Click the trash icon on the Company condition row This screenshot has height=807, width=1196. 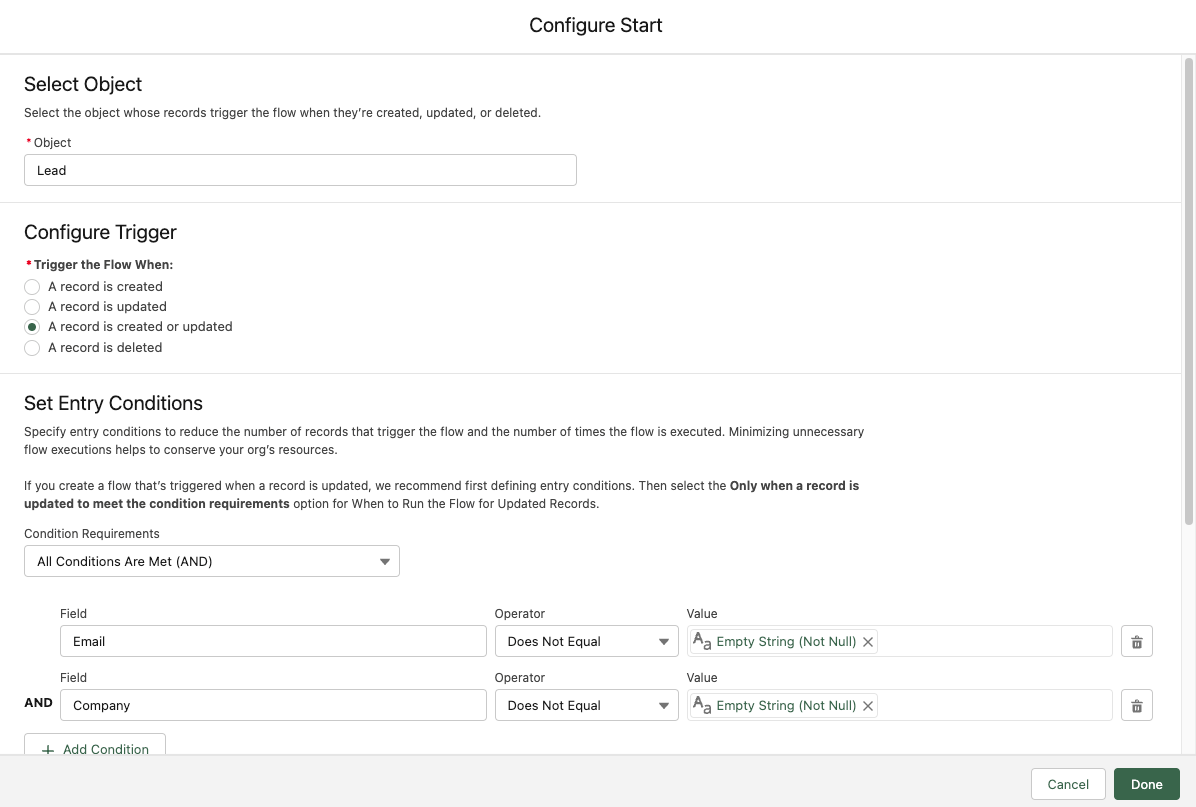(x=1136, y=705)
